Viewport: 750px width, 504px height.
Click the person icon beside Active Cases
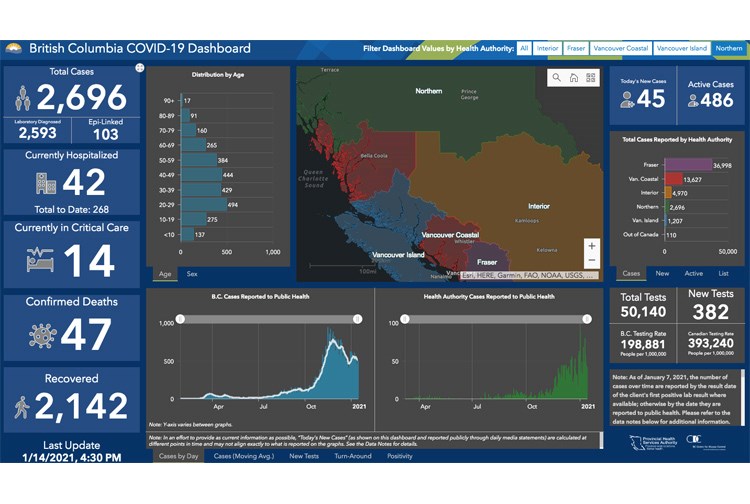pyautogui.click(x=693, y=100)
